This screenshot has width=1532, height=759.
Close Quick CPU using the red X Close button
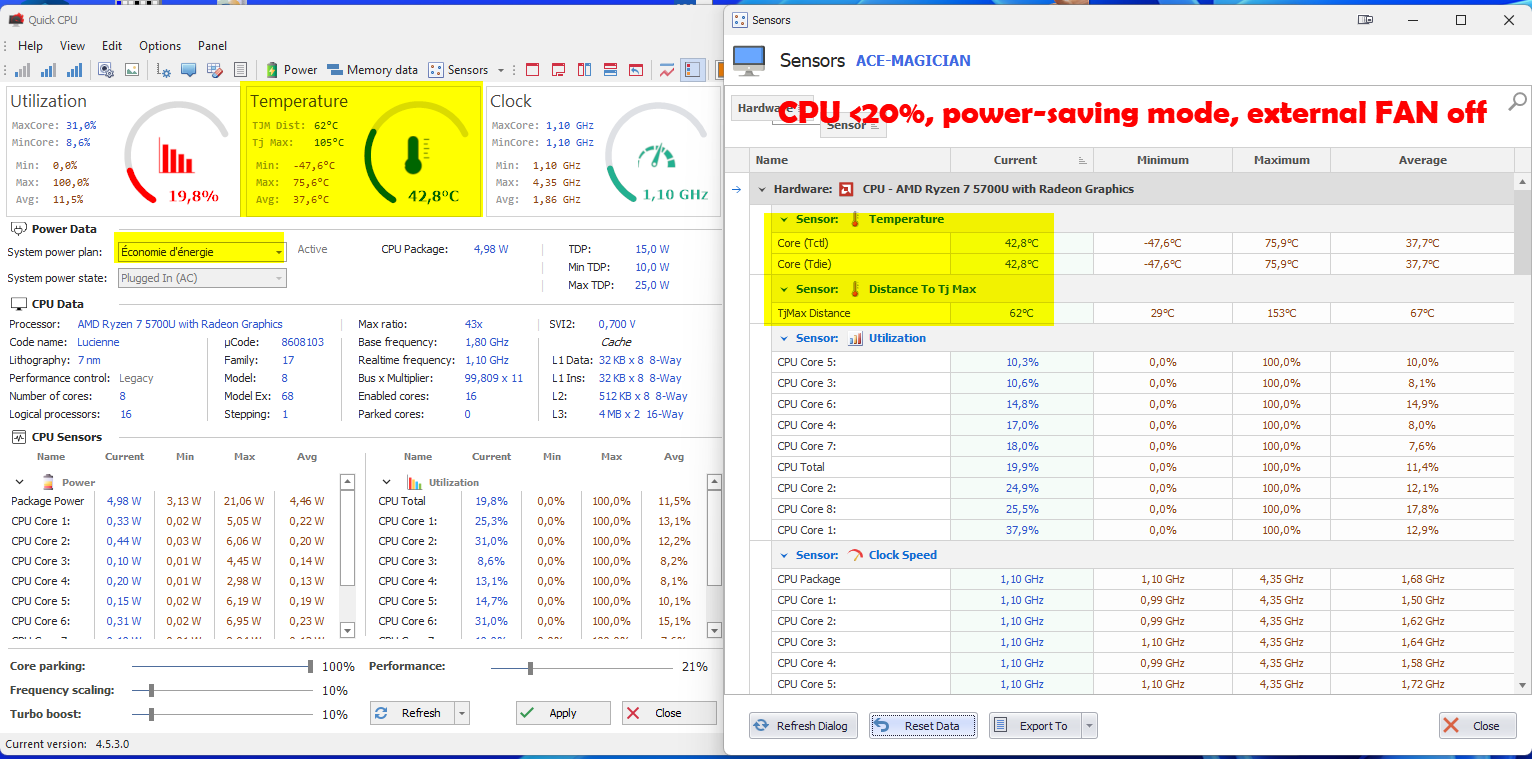(669, 713)
